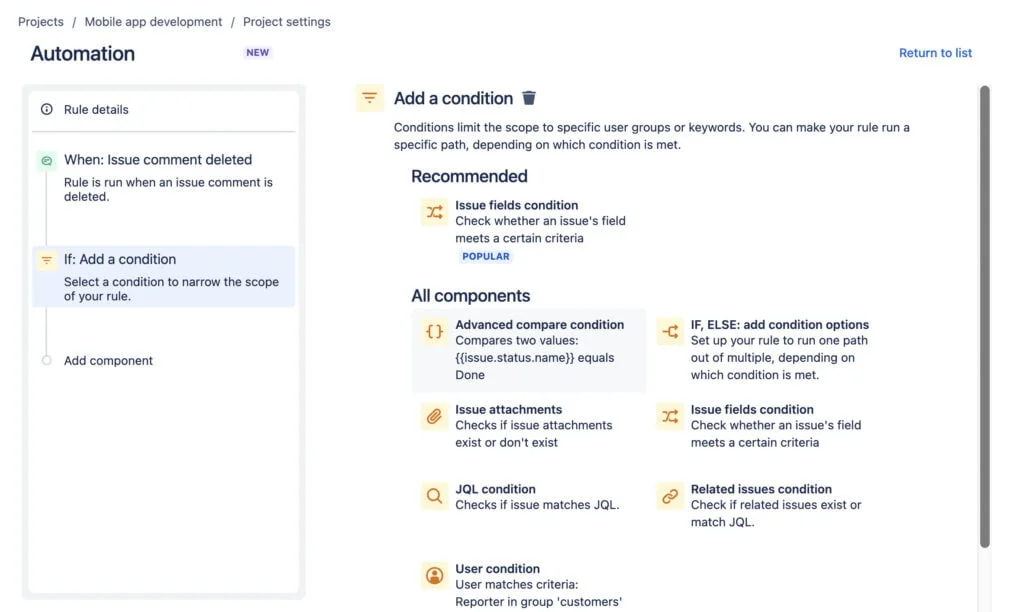Click the All components section heading

pyautogui.click(x=470, y=296)
